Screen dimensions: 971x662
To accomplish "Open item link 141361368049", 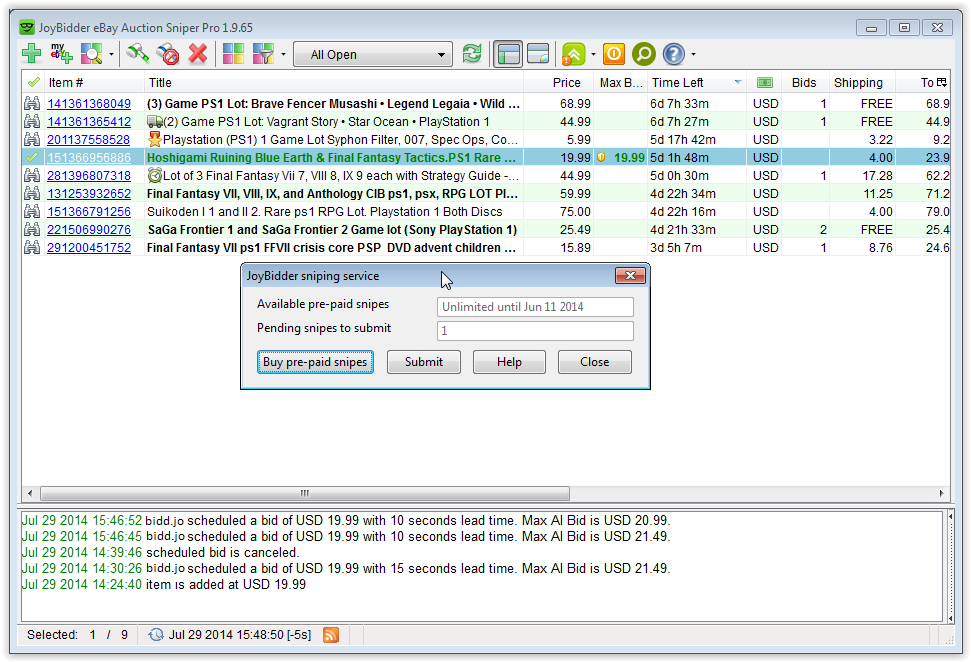I will click(89, 104).
